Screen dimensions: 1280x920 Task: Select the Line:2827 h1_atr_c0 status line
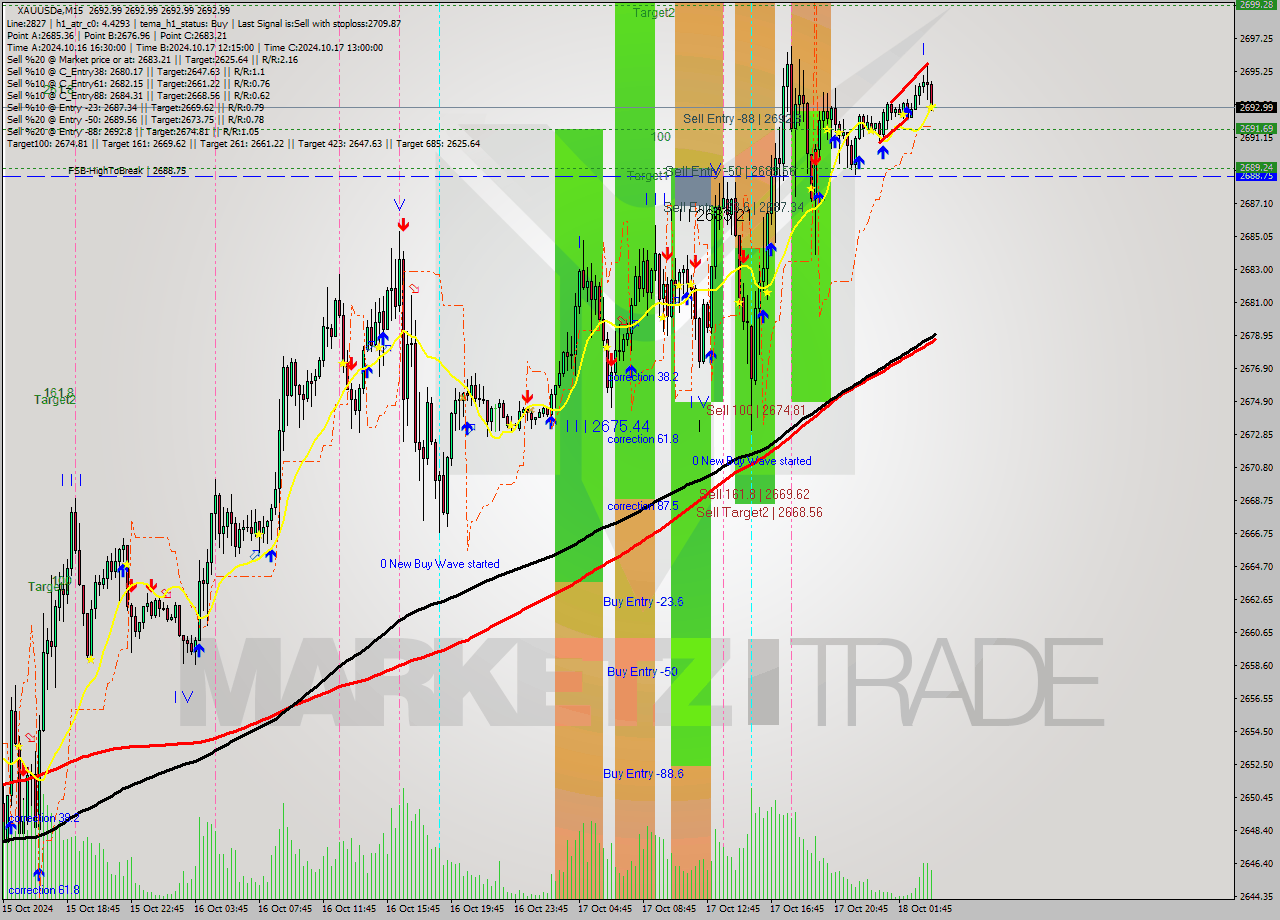point(203,23)
